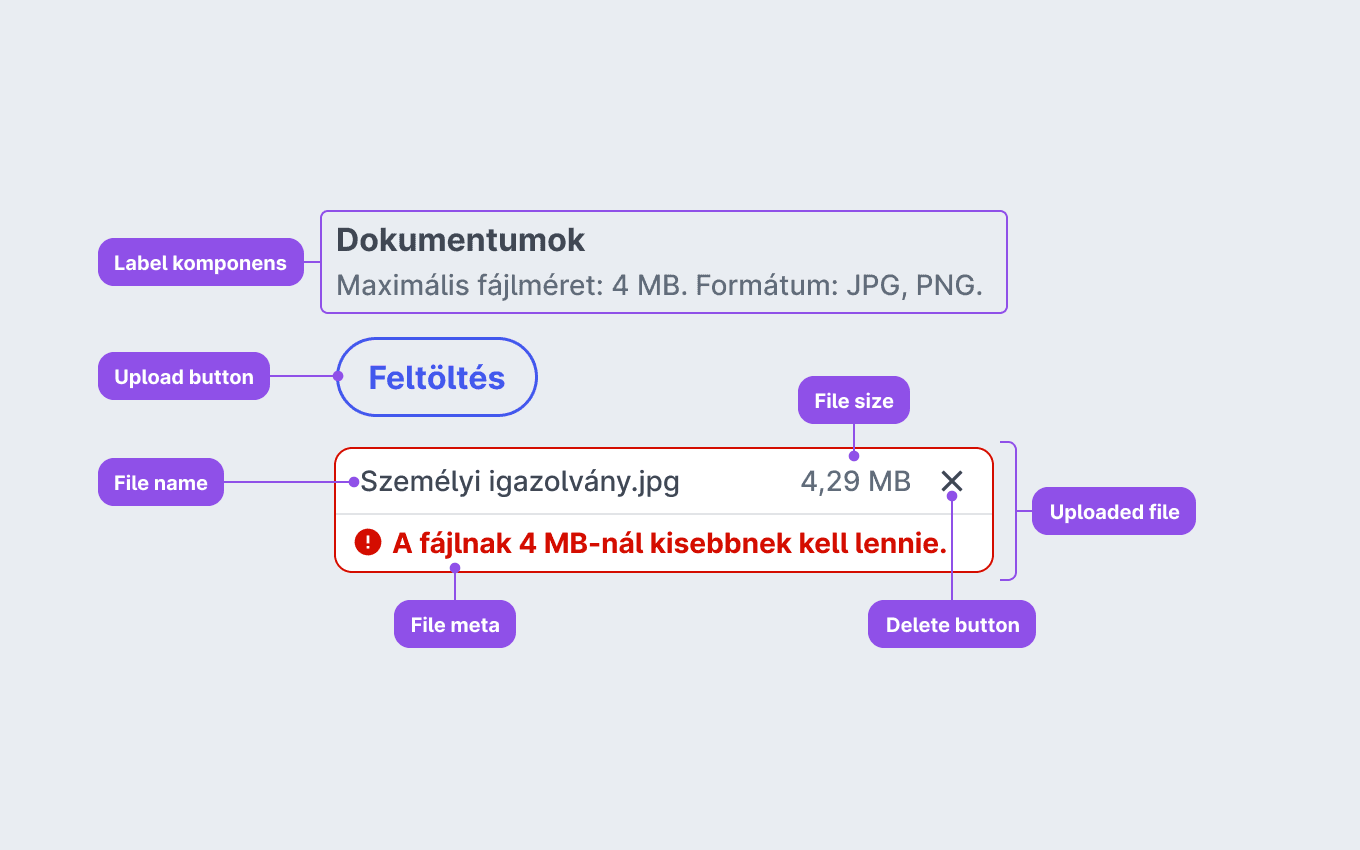Select the File size annotation tag
The image size is (1360, 850).
click(x=854, y=400)
